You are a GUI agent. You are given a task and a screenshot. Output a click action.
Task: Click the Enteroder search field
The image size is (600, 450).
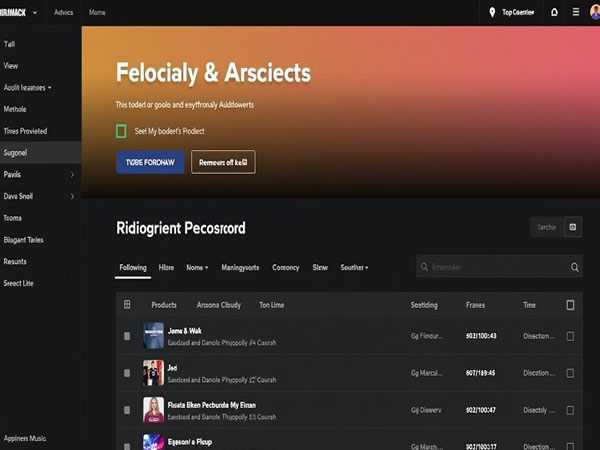pyautogui.click(x=495, y=268)
